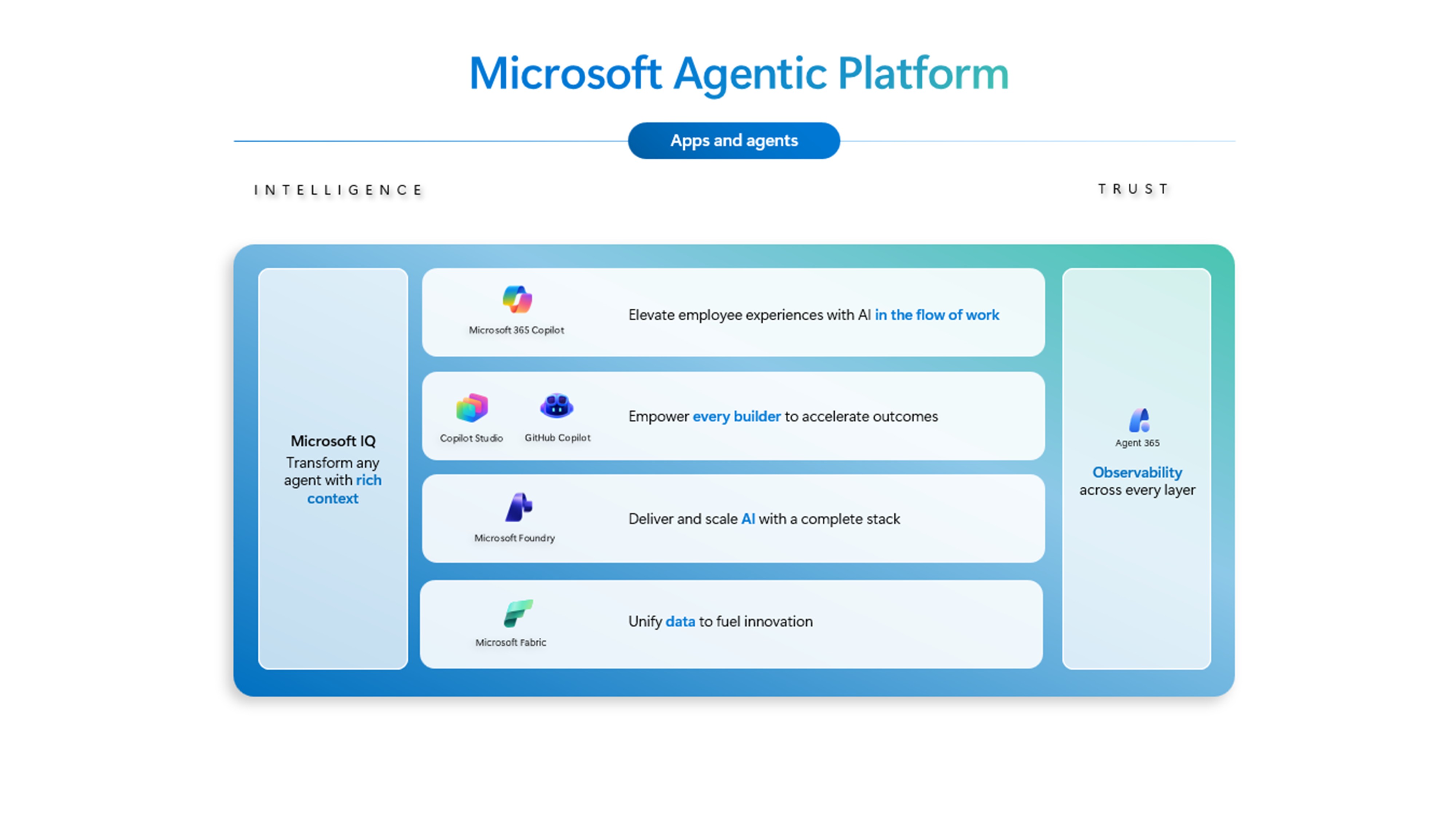Image resolution: width=1456 pixels, height=819 pixels.
Task: Click the TRUST heading label
Action: (x=1134, y=189)
